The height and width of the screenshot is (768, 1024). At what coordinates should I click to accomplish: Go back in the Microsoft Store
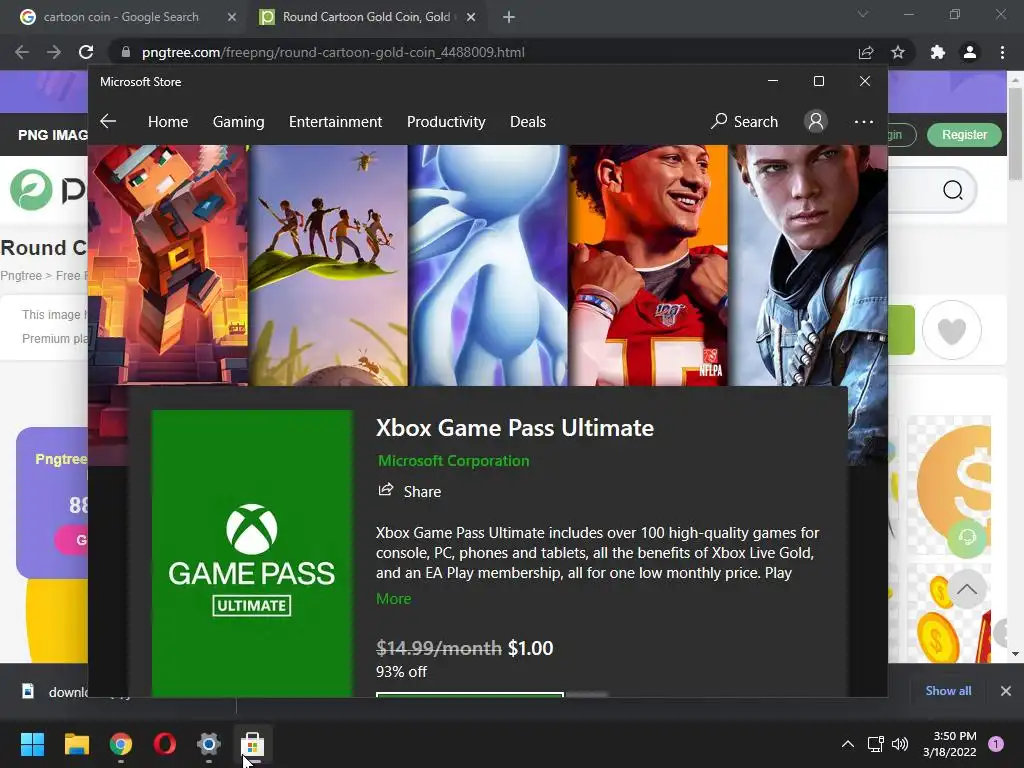pyautogui.click(x=108, y=121)
